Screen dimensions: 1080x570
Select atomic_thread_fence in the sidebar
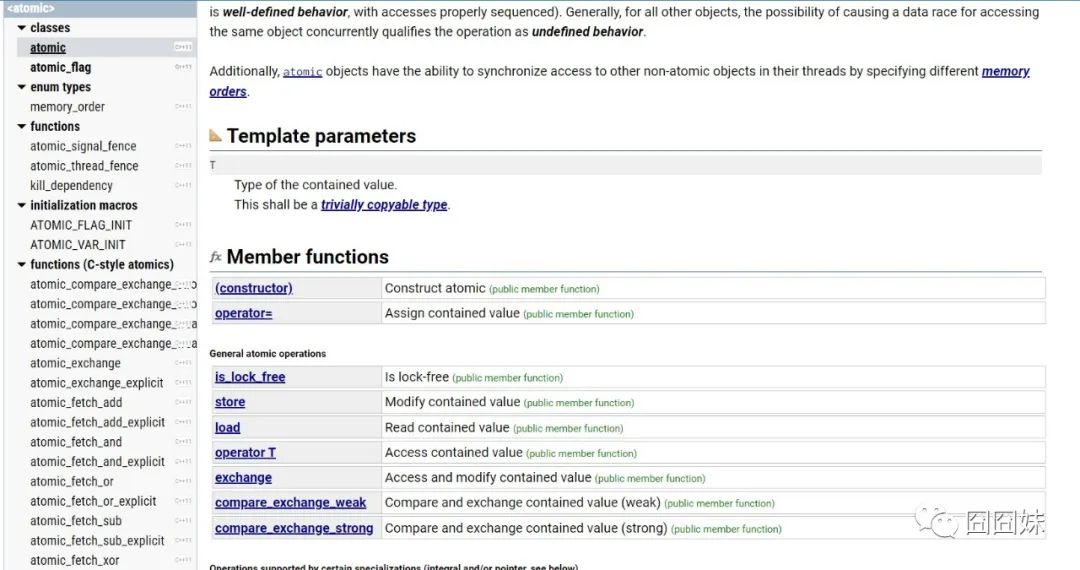pyautogui.click(x=84, y=166)
